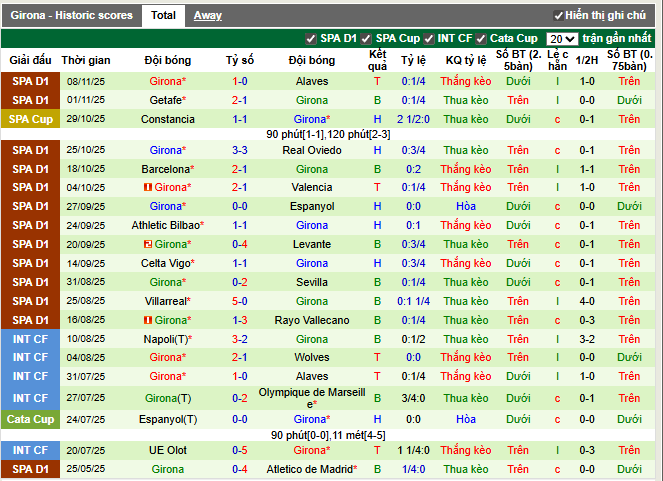This screenshot has width=663, height=481.
Task: Click Cata Cup league label on 24/07/25
Action: tap(30, 419)
